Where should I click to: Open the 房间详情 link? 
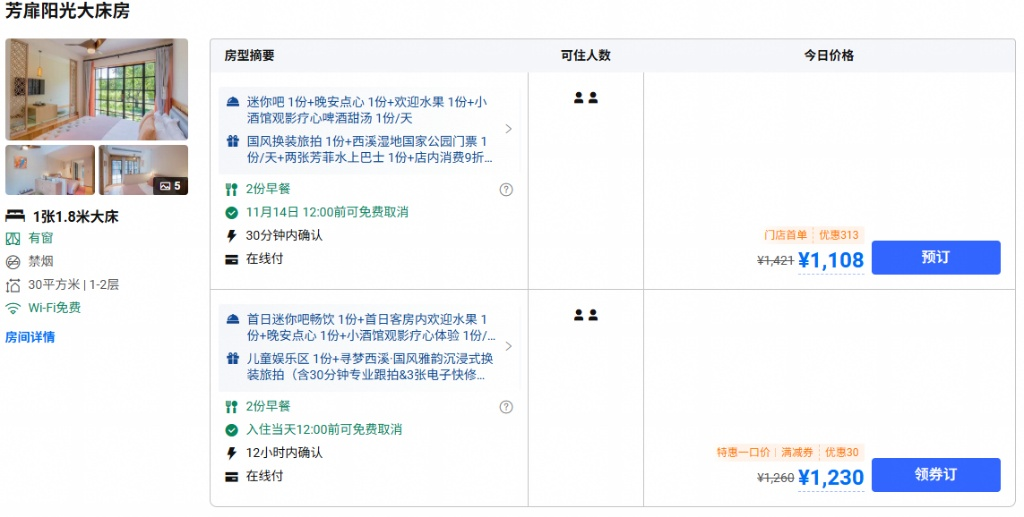30,337
